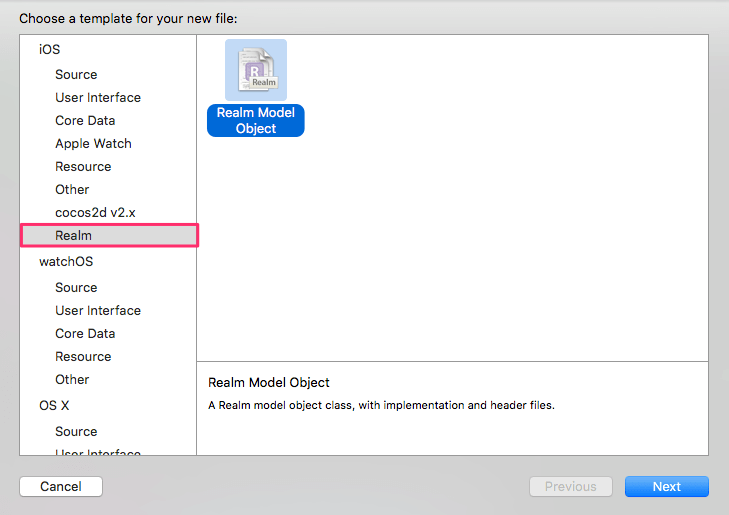Click the iOS section header

[50, 49]
